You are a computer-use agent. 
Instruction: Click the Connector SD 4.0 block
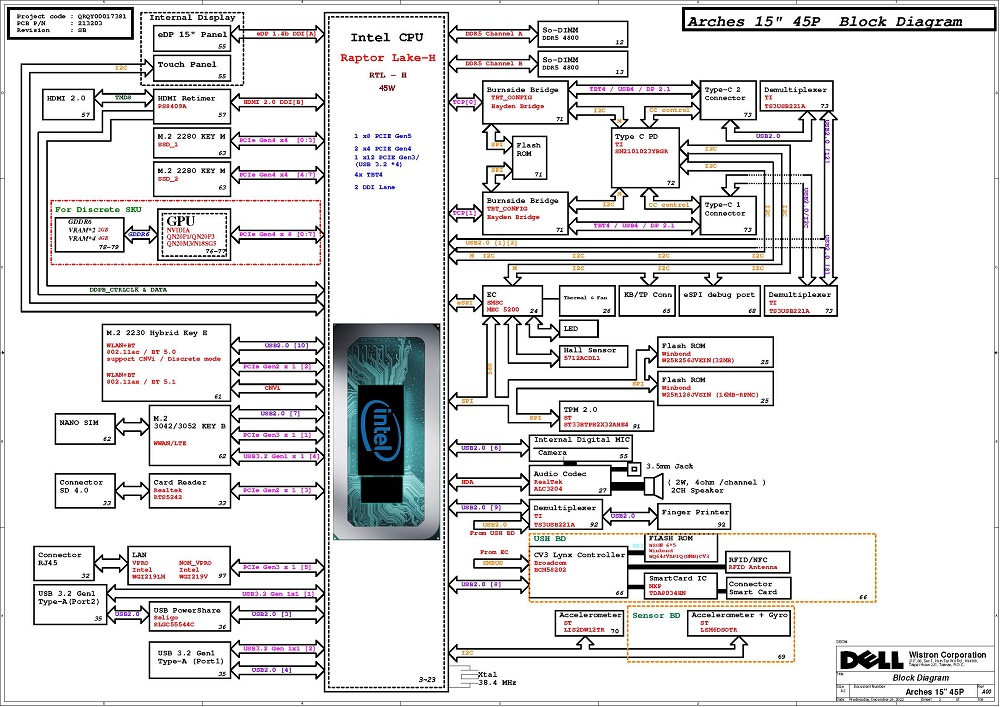pos(84,490)
